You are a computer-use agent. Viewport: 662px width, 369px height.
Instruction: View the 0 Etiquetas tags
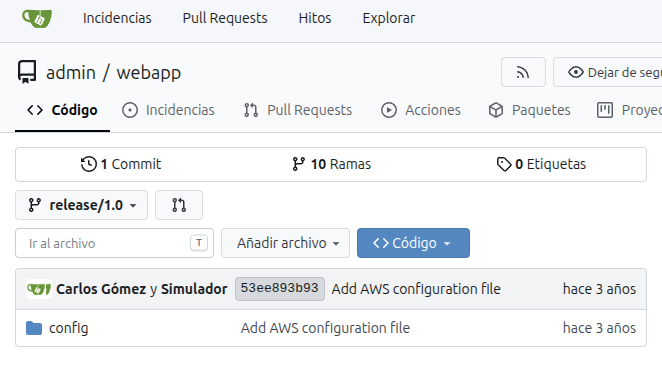(541, 164)
